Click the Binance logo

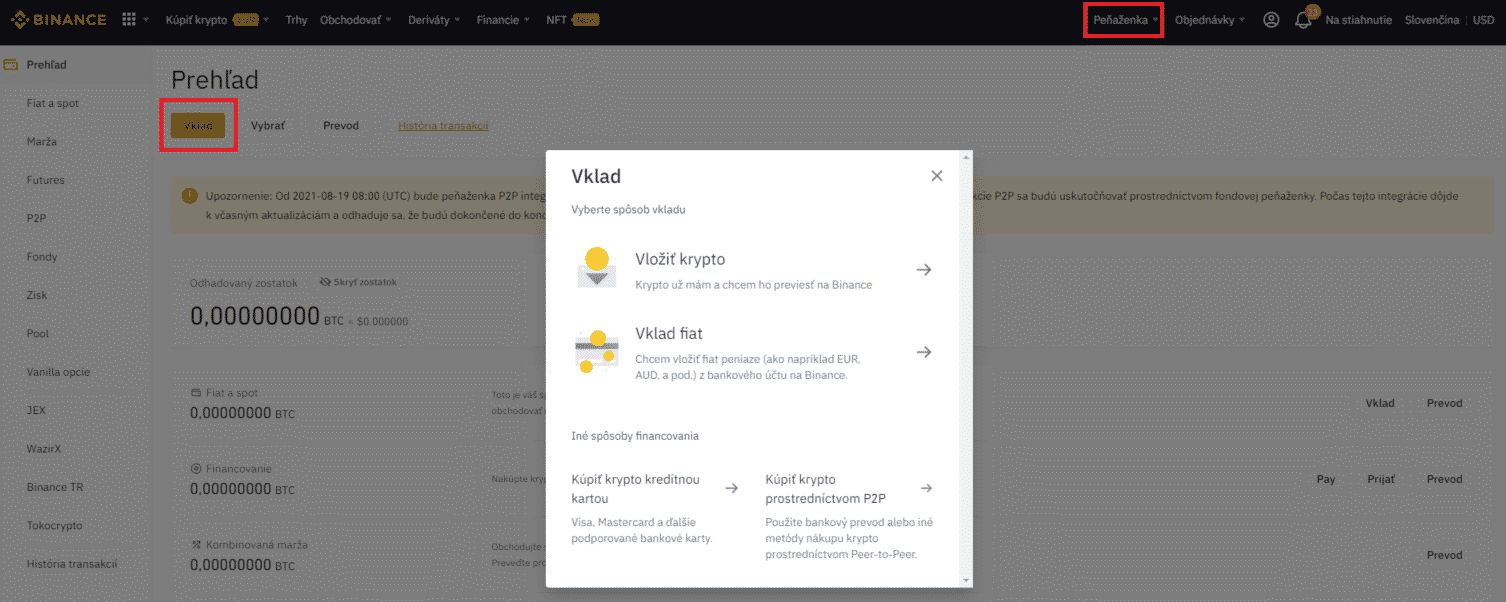(x=58, y=20)
